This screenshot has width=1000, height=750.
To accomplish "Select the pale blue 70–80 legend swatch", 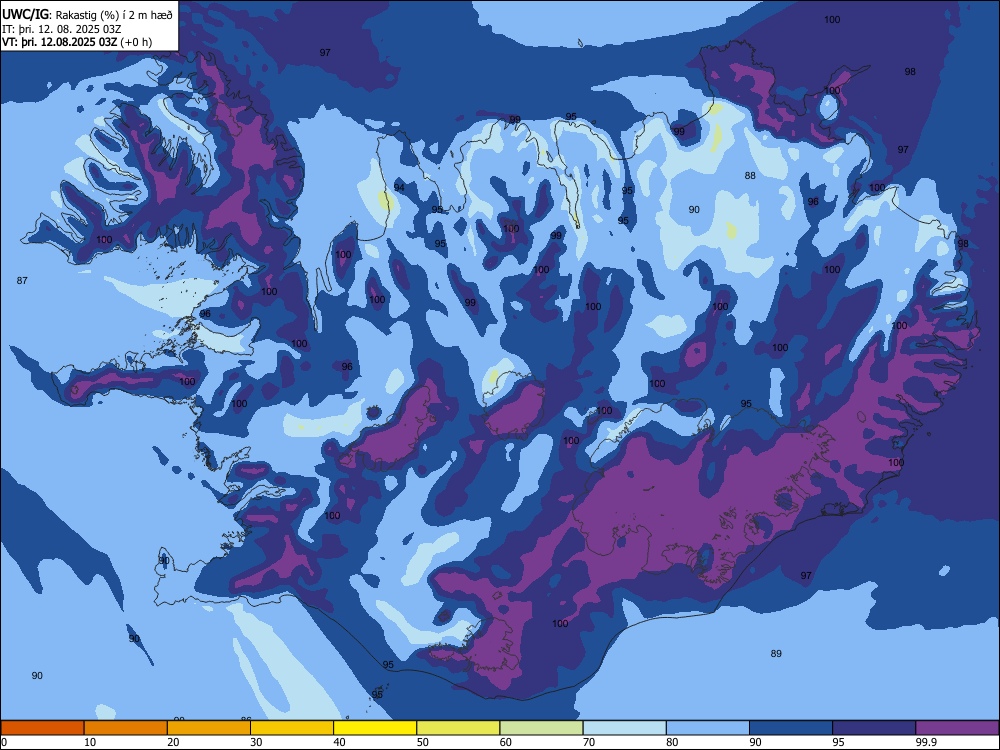I will (624, 728).
